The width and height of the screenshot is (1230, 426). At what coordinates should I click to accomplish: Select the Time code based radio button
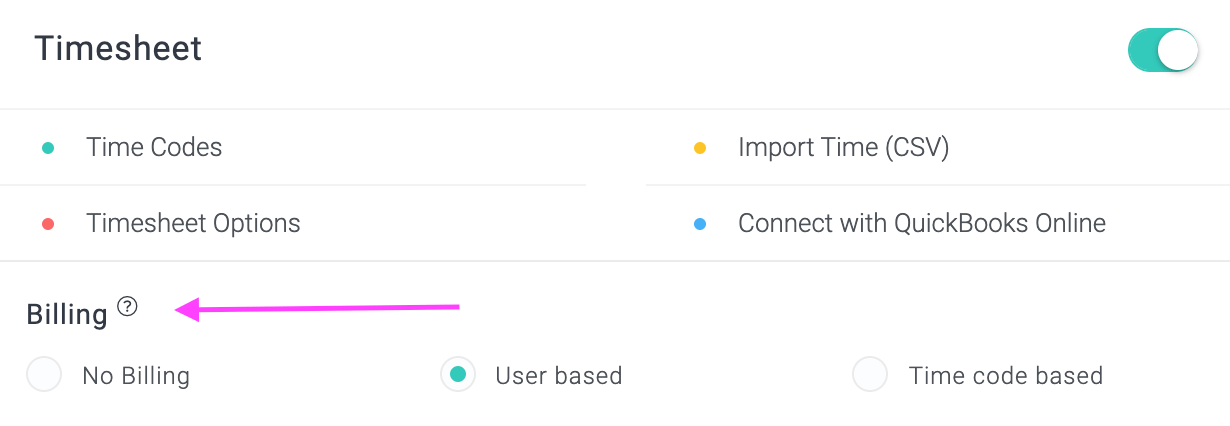coord(870,375)
